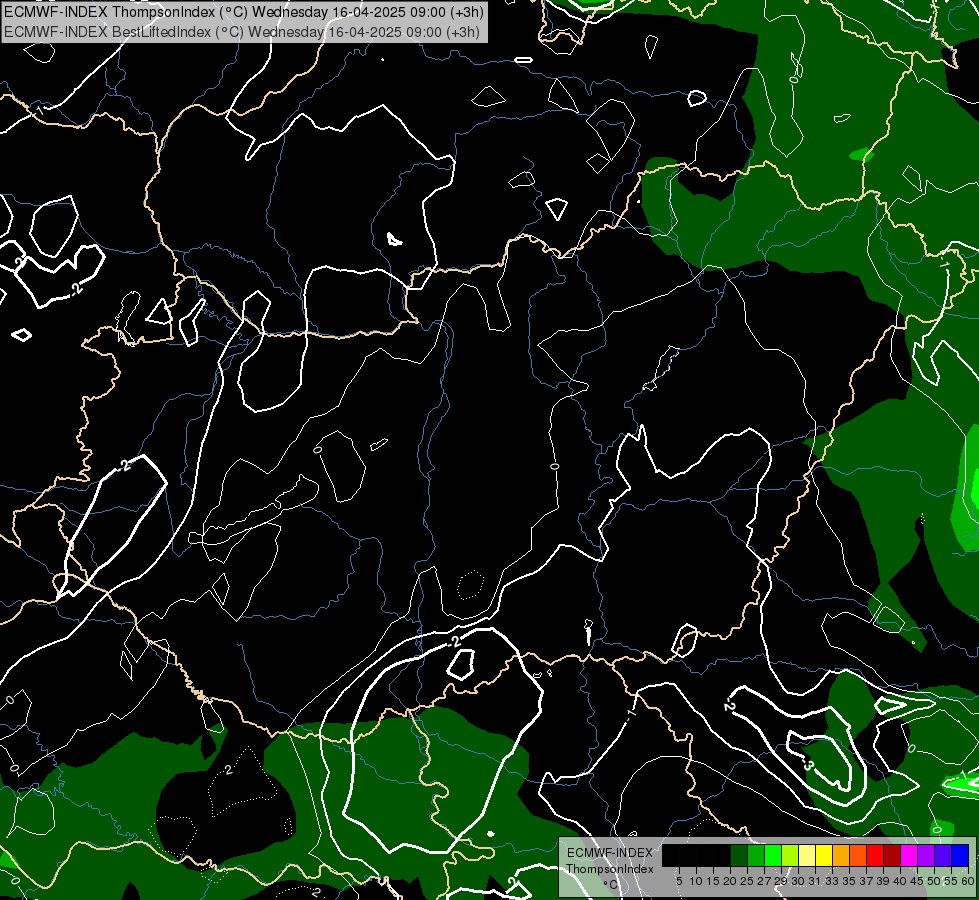Image resolution: width=979 pixels, height=900 pixels.
Task: Click the legend tick value '20'
Action: coord(730,881)
